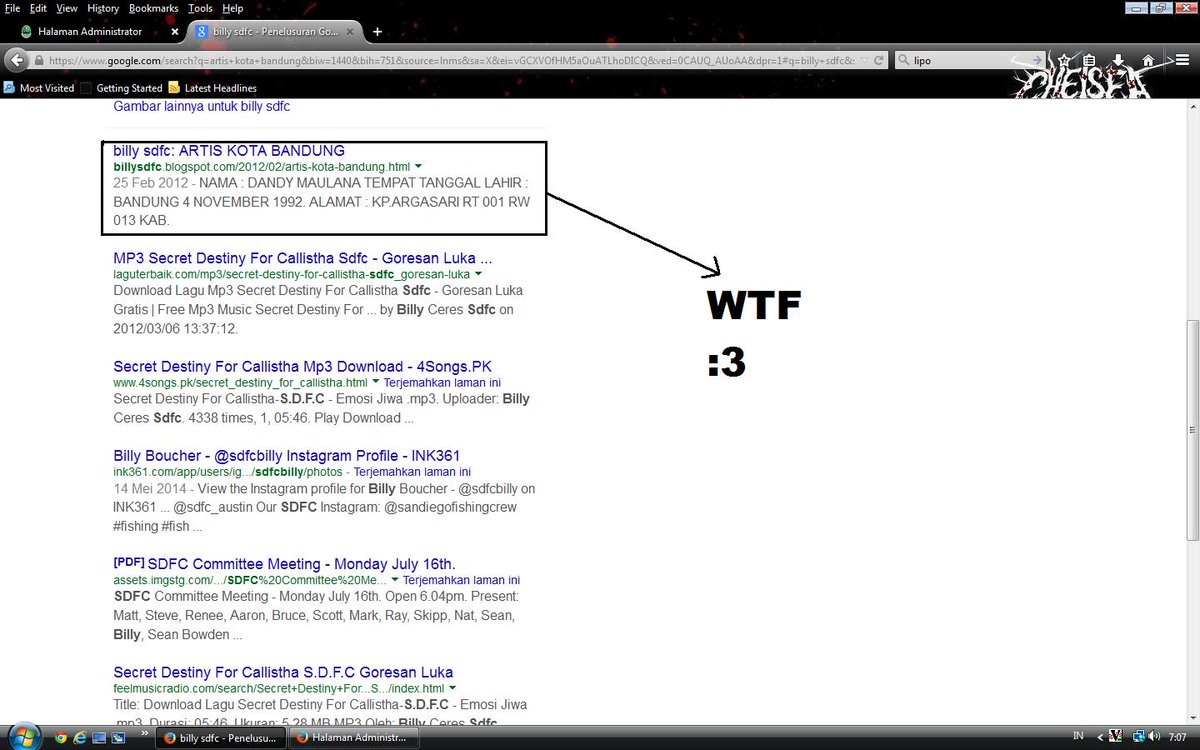Close the Halaman Administrator tab
1200x750 pixels.
[175, 32]
